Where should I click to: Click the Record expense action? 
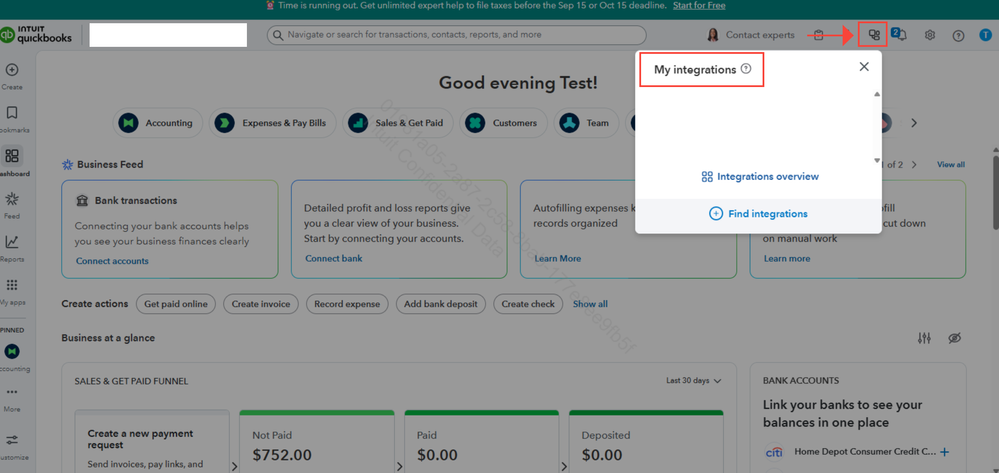click(x=347, y=304)
